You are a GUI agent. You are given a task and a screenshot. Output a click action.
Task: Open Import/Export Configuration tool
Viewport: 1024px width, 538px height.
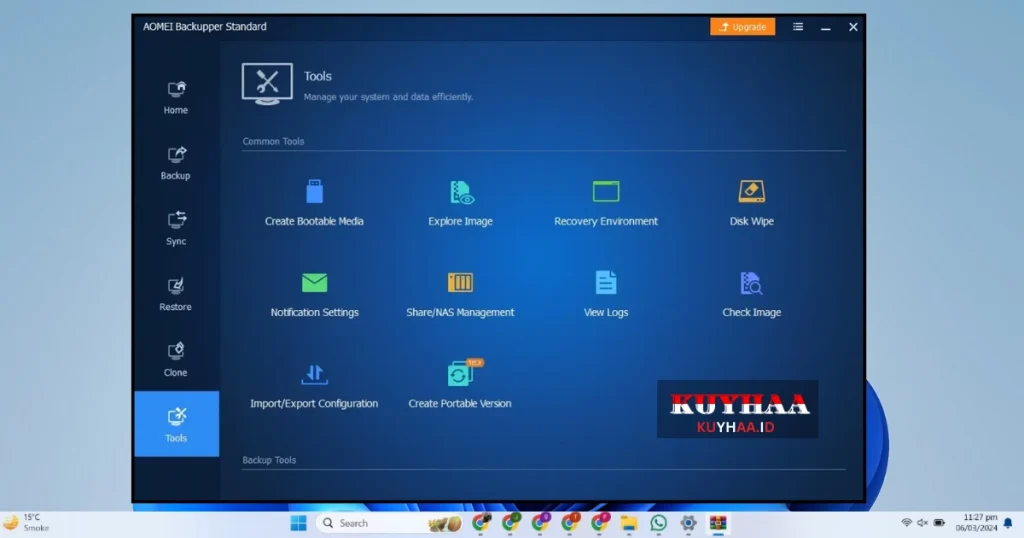pyautogui.click(x=314, y=386)
